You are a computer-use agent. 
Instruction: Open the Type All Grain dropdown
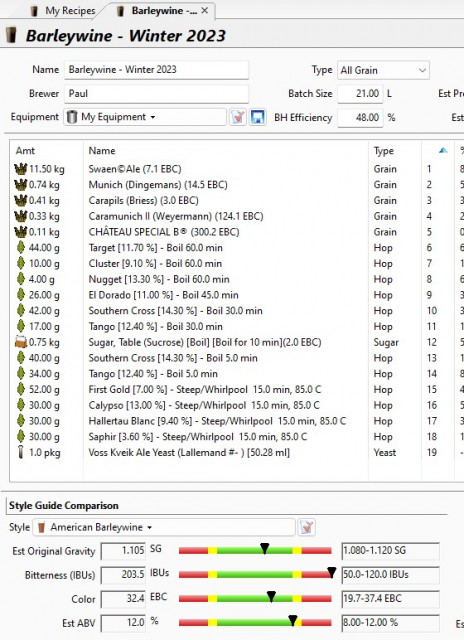pos(383,70)
